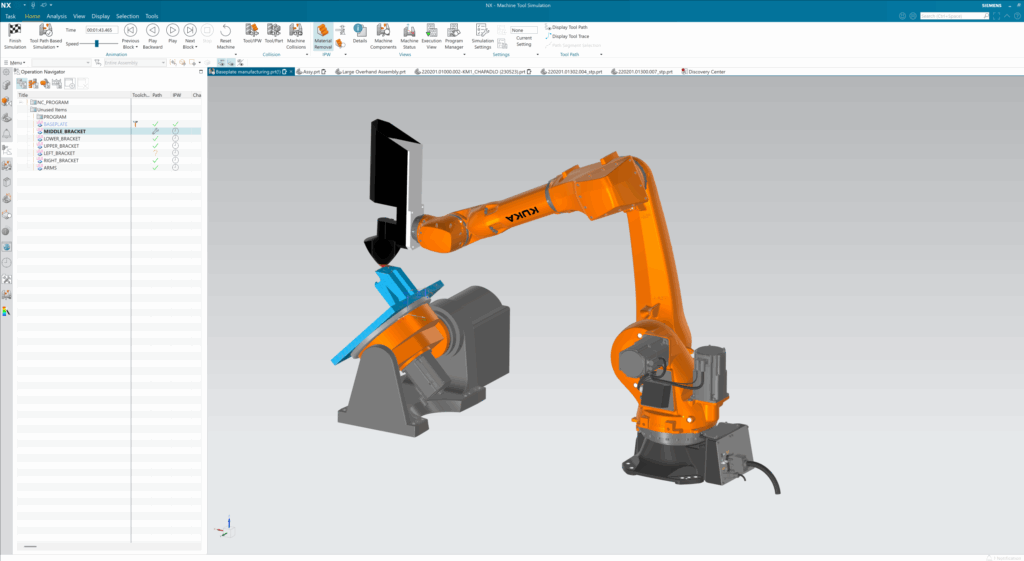Open the View ribbon tab
Image resolution: width=1024 pixels, height=561 pixels.
79,16
